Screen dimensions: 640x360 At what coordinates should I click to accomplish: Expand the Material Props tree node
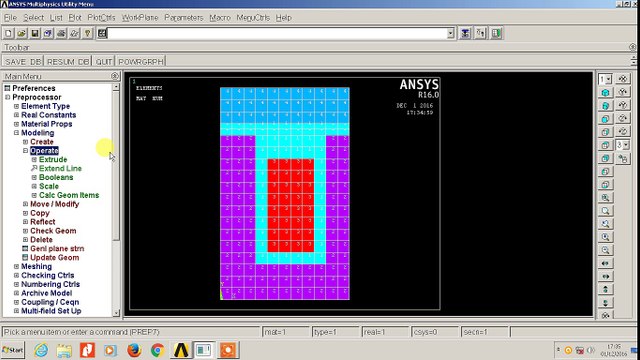(x=16, y=124)
